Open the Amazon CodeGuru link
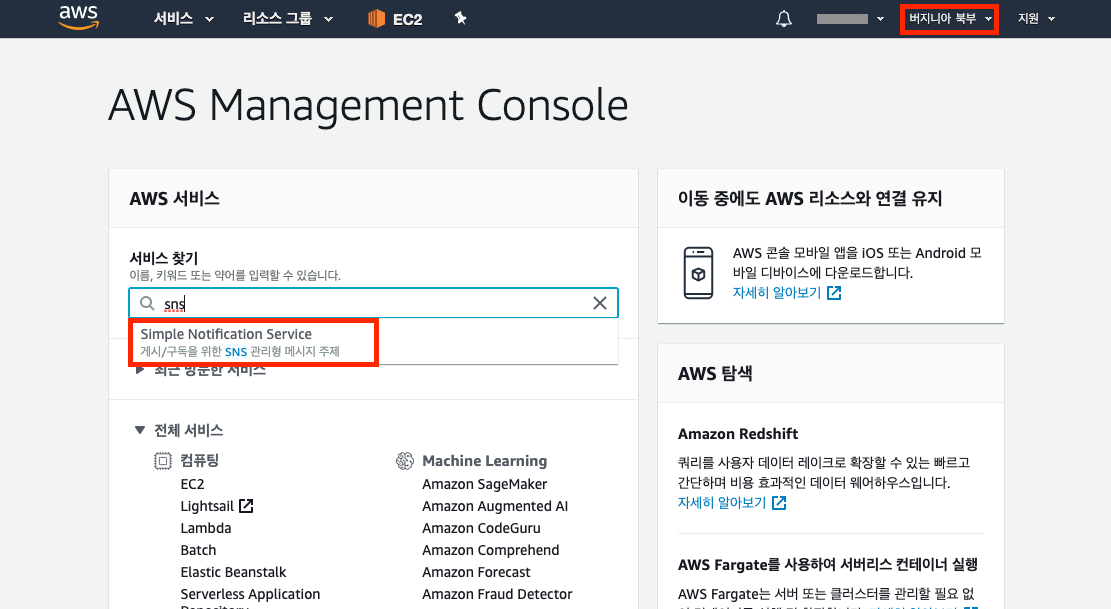This screenshot has height=609, width=1111. (x=481, y=528)
